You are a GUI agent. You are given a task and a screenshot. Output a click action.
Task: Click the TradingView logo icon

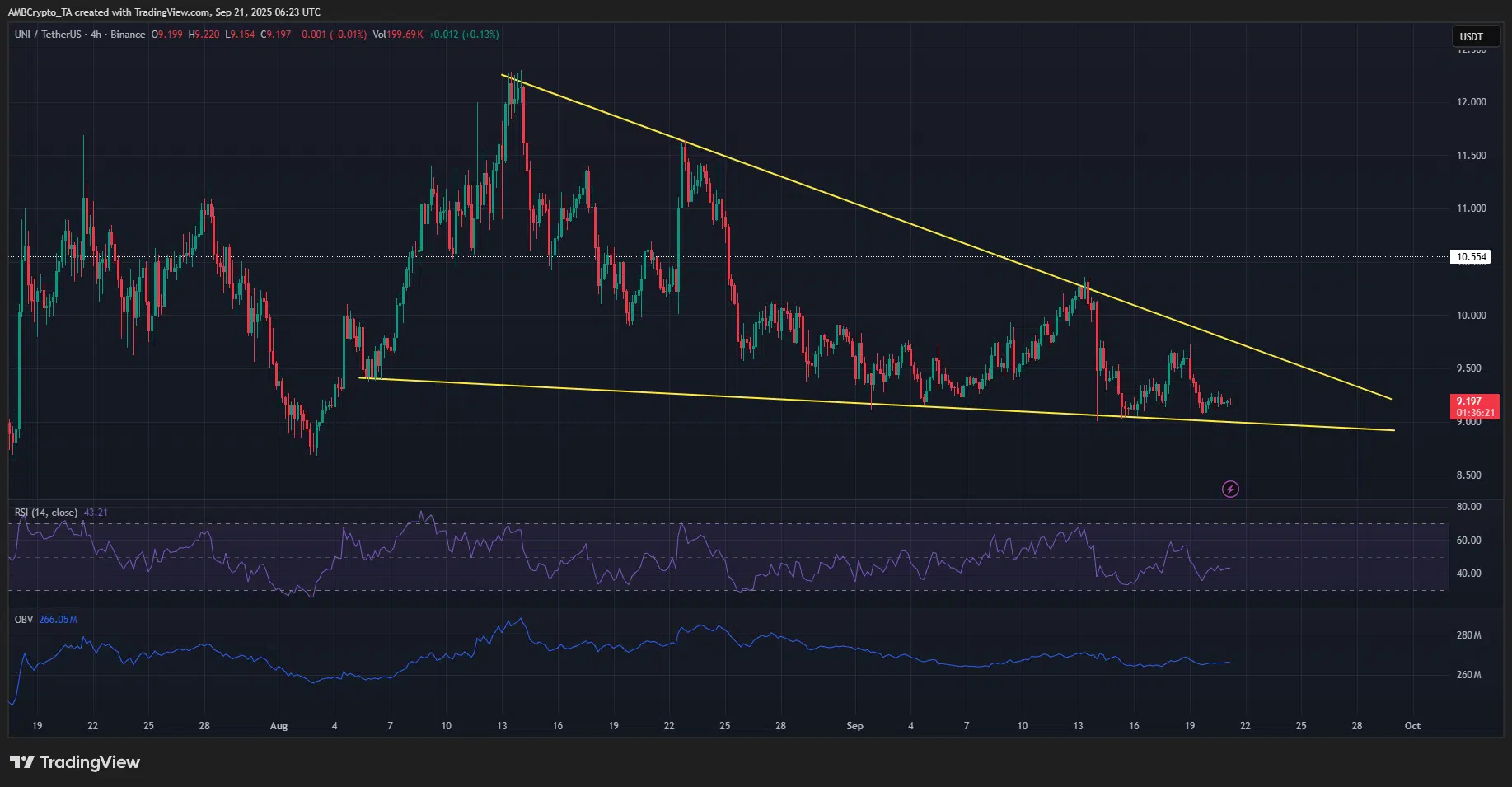pyautogui.click(x=22, y=762)
